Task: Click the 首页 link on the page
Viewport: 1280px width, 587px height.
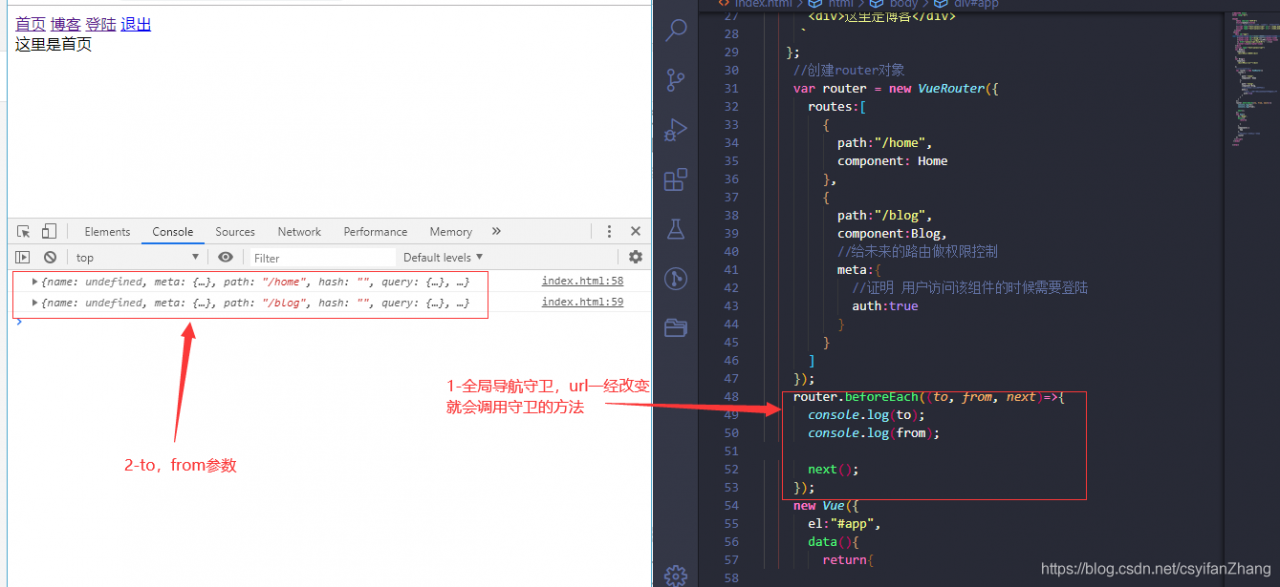Action: pyautogui.click(x=30, y=24)
